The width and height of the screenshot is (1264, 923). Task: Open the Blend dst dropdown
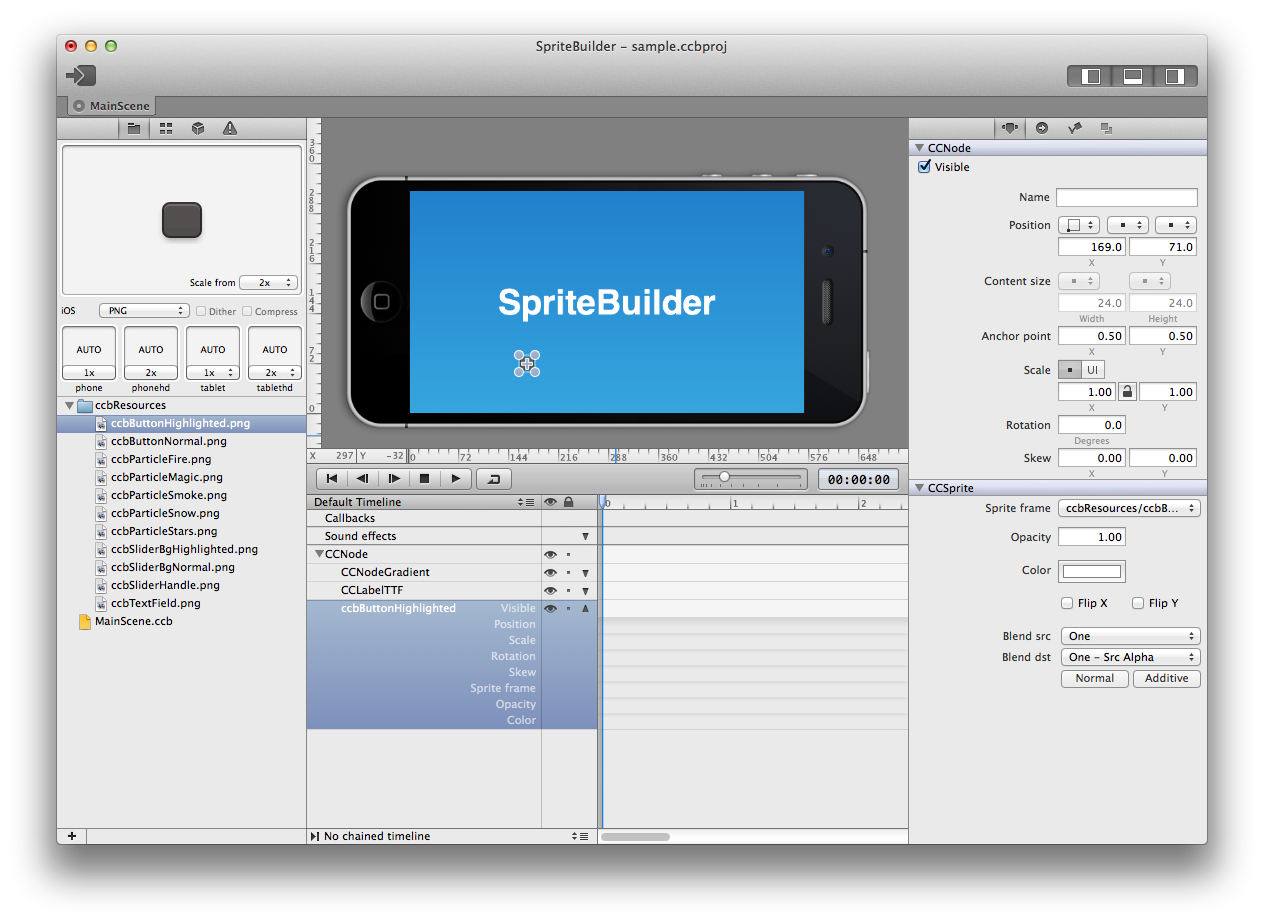[x=1130, y=657]
